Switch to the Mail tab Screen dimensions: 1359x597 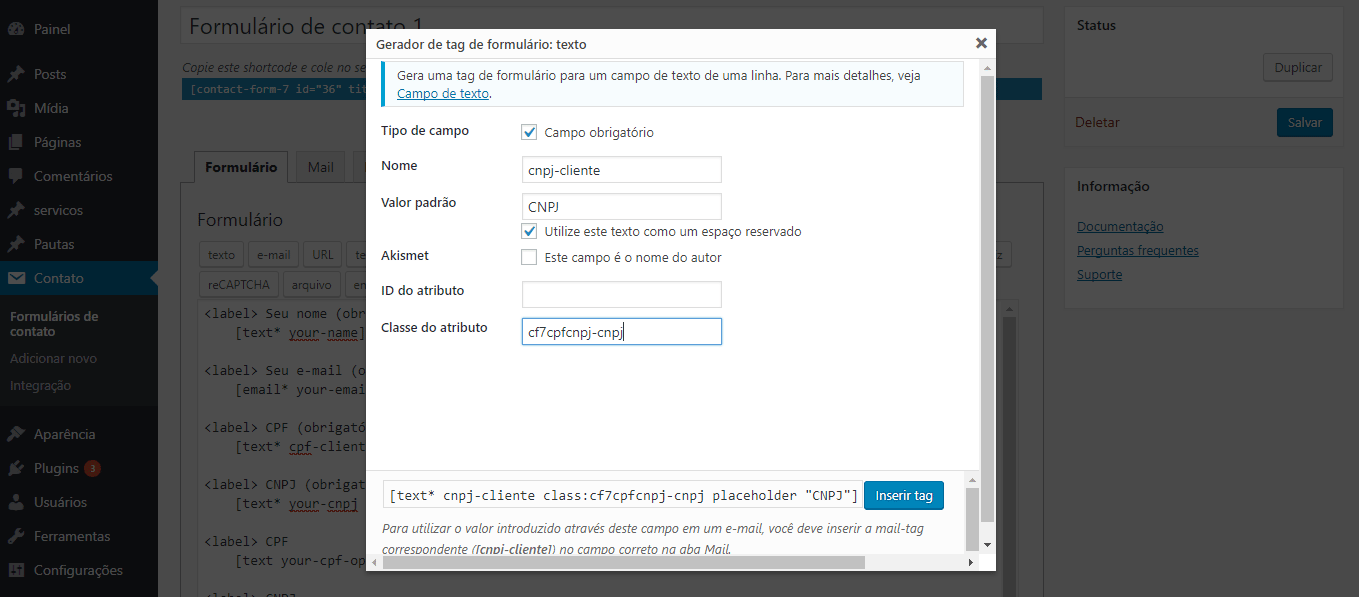pyautogui.click(x=321, y=167)
